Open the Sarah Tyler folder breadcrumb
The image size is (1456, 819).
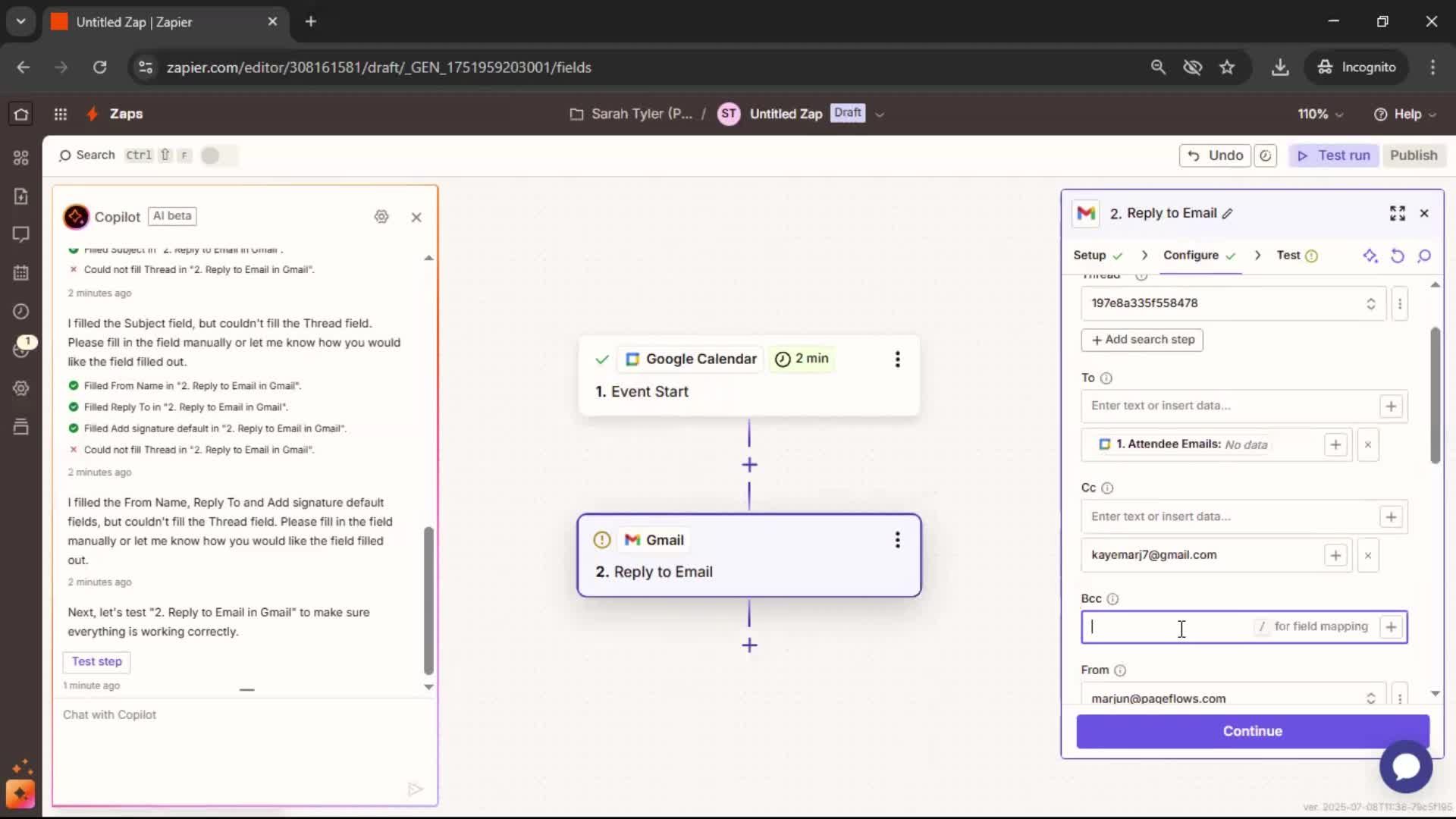(x=632, y=114)
